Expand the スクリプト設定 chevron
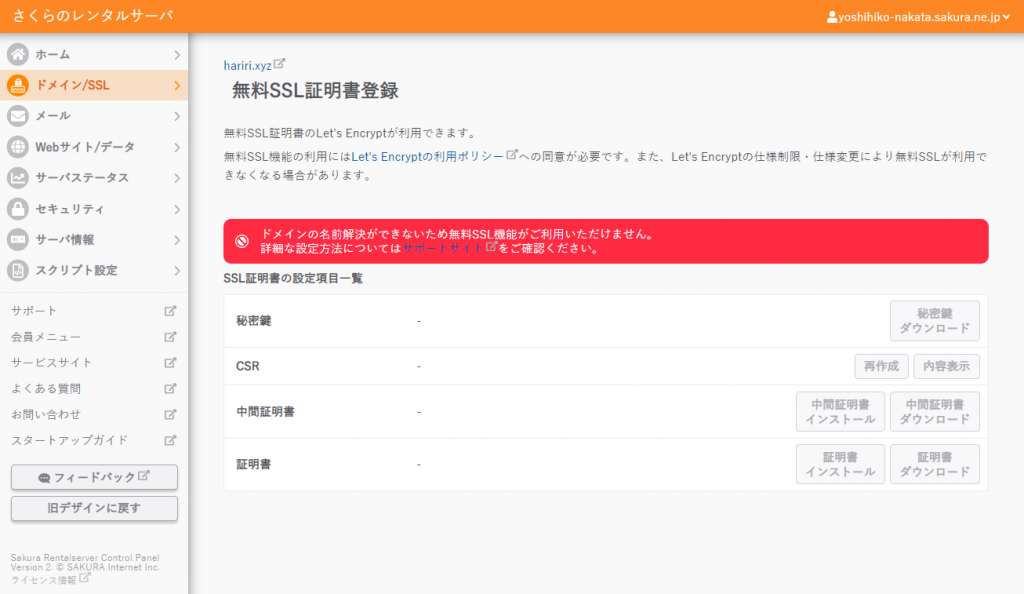Viewport: 1024px width, 594px height. click(177, 271)
